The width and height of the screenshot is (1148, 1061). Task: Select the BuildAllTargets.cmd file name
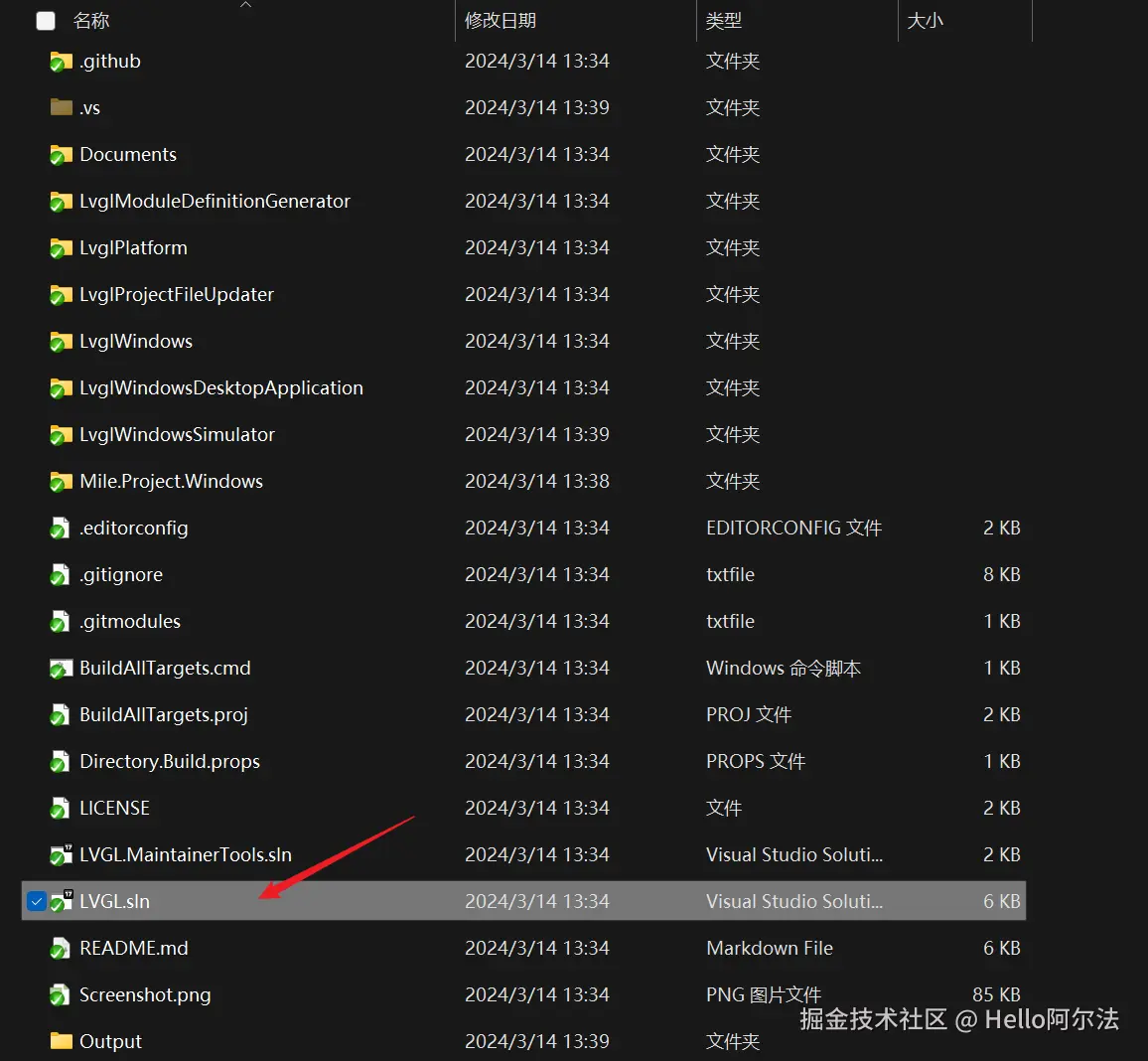point(165,668)
